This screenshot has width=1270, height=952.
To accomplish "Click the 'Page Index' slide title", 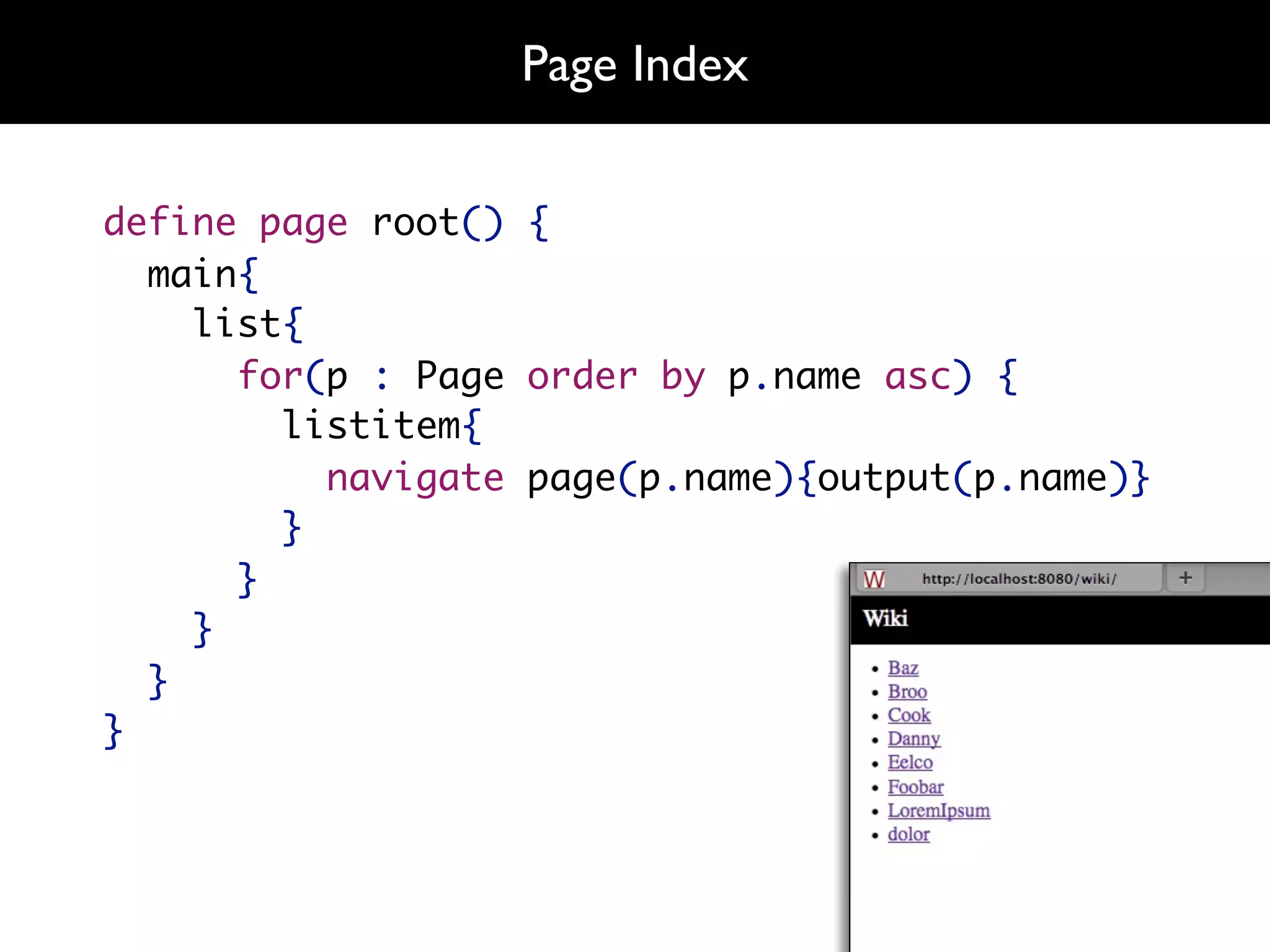I will click(x=635, y=64).
